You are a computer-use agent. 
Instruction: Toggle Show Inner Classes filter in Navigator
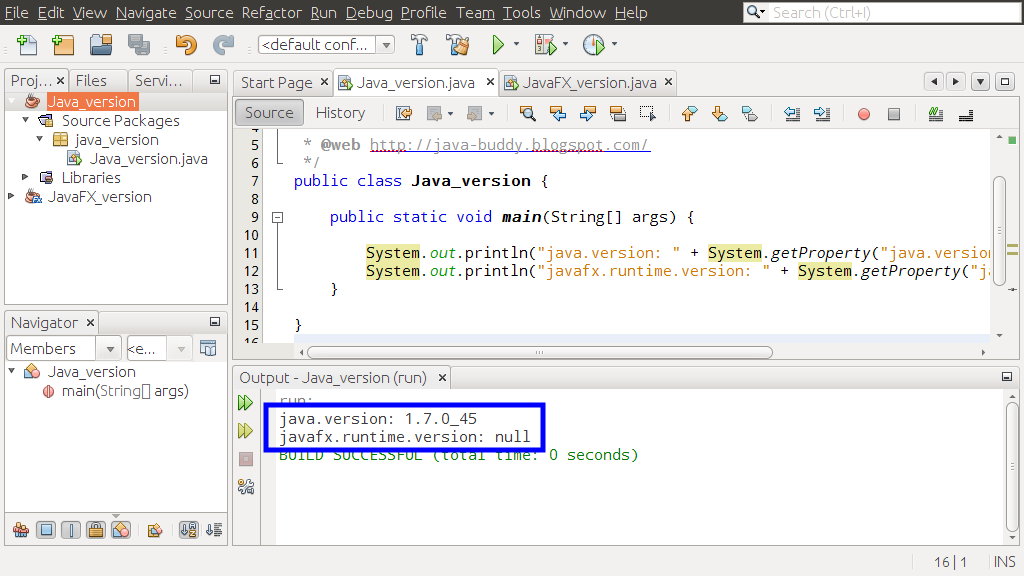pyautogui.click(x=121, y=530)
